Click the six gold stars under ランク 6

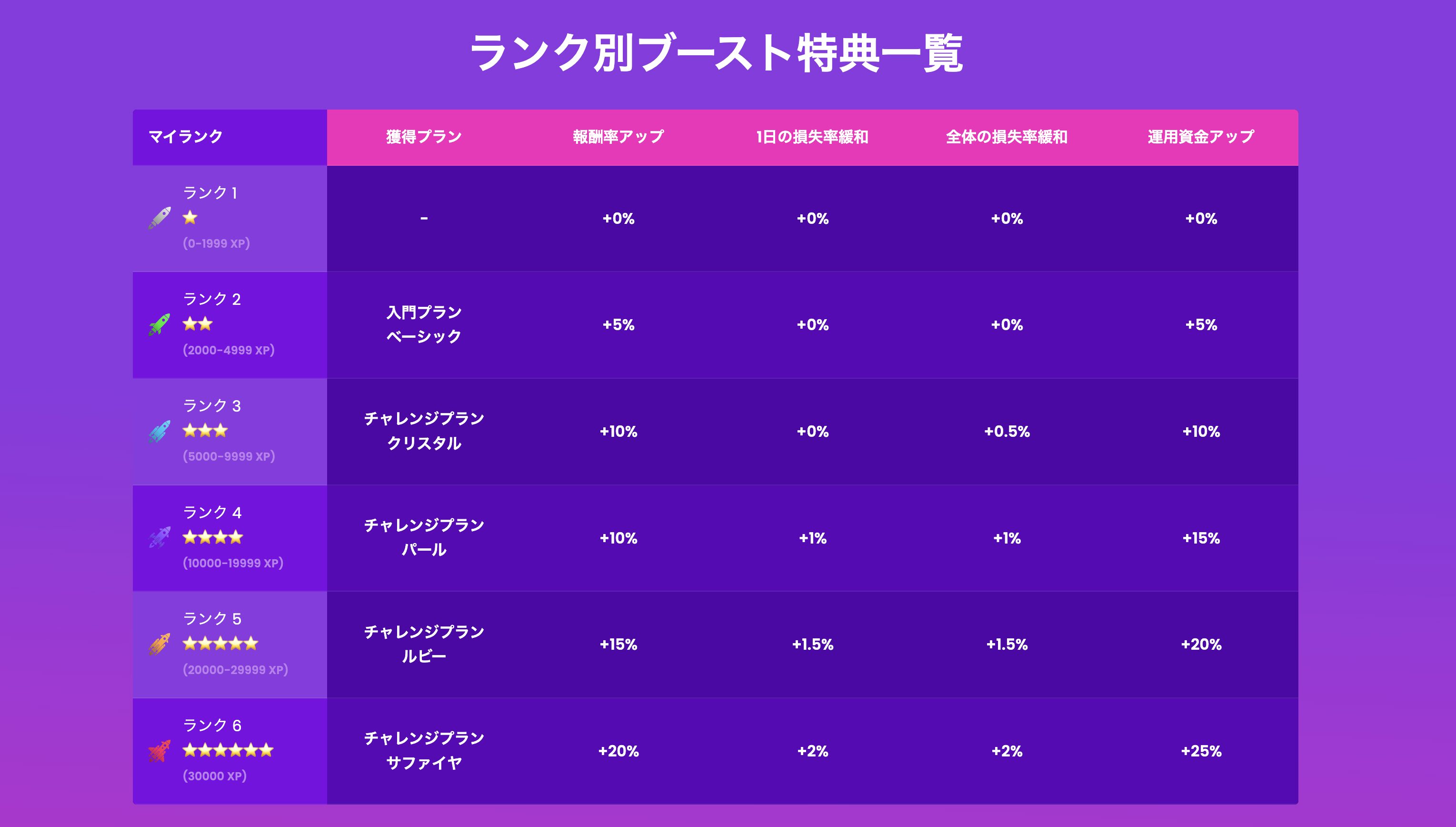[x=228, y=750]
